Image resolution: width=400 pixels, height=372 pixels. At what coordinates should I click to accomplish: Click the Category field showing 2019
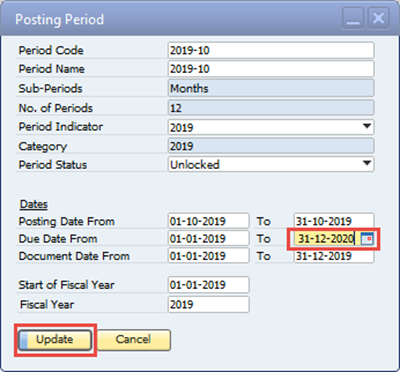tap(271, 146)
